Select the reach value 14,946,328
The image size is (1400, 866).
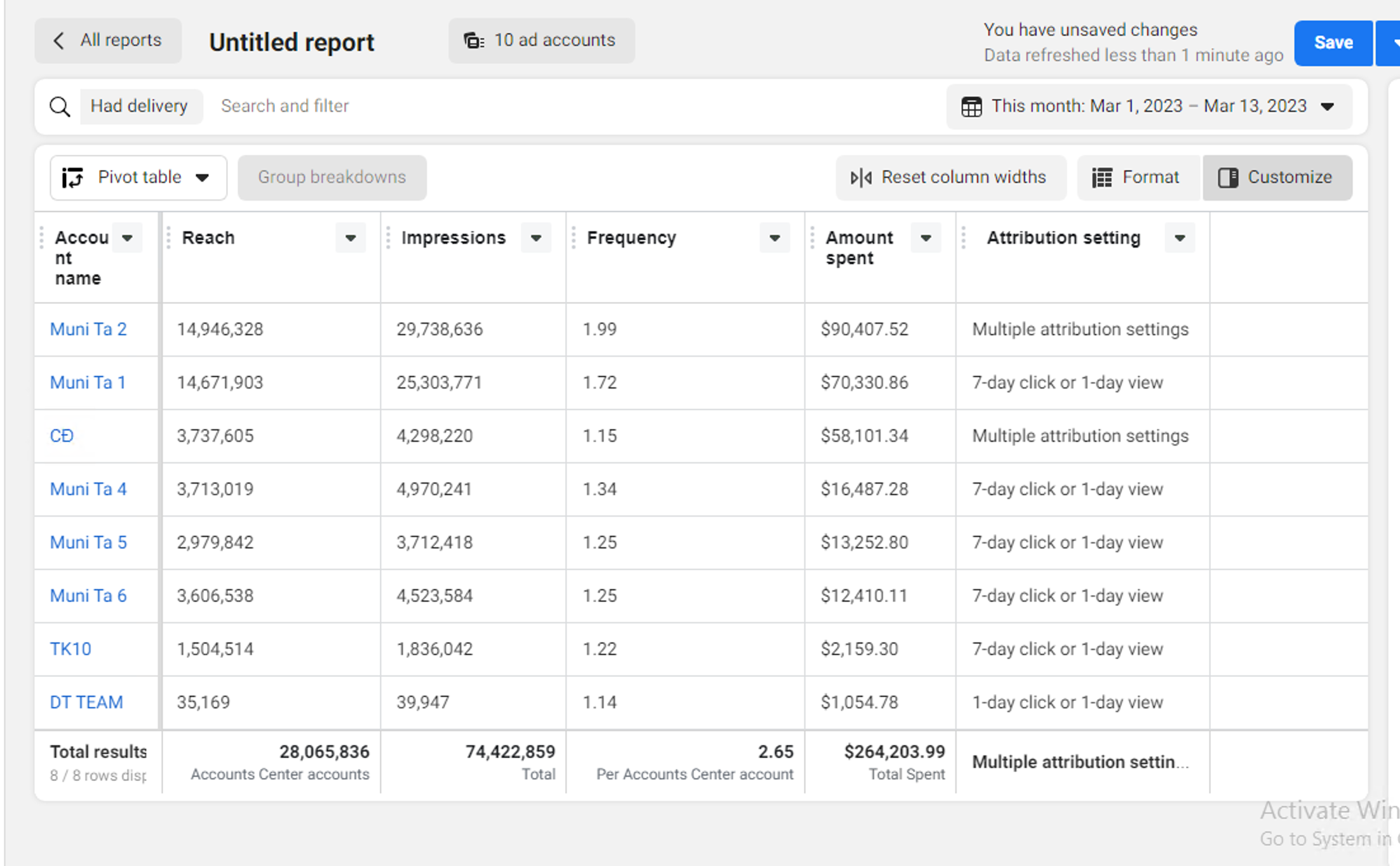[x=220, y=330]
